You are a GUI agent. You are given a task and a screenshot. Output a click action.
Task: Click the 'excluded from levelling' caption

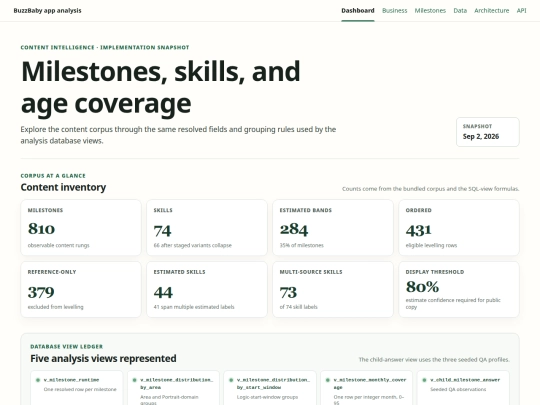pyautogui.click(x=55, y=307)
